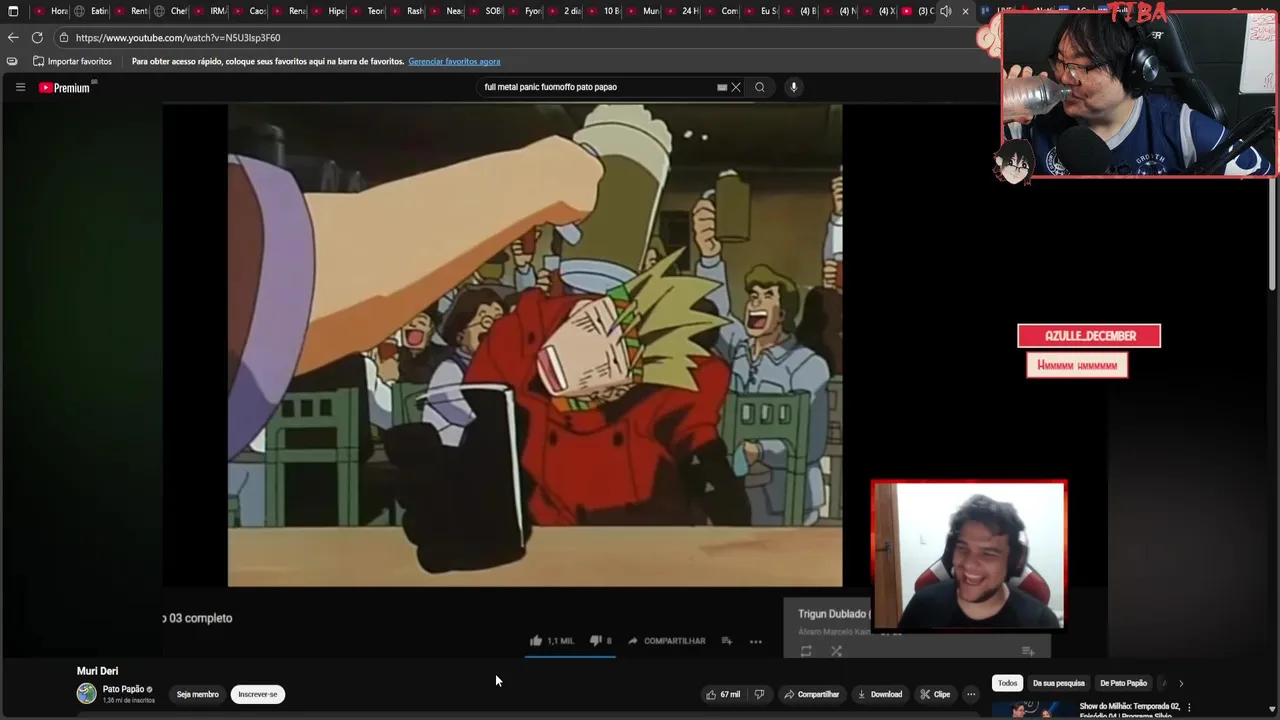The image size is (1280, 720).
Task: Like the video with 67 mil thumbs-up
Action: (x=723, y=694)
